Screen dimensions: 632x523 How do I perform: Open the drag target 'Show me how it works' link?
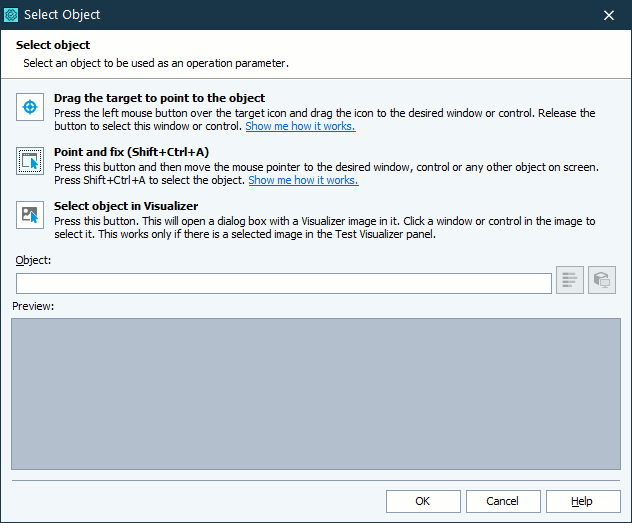[x=300, y=127]
